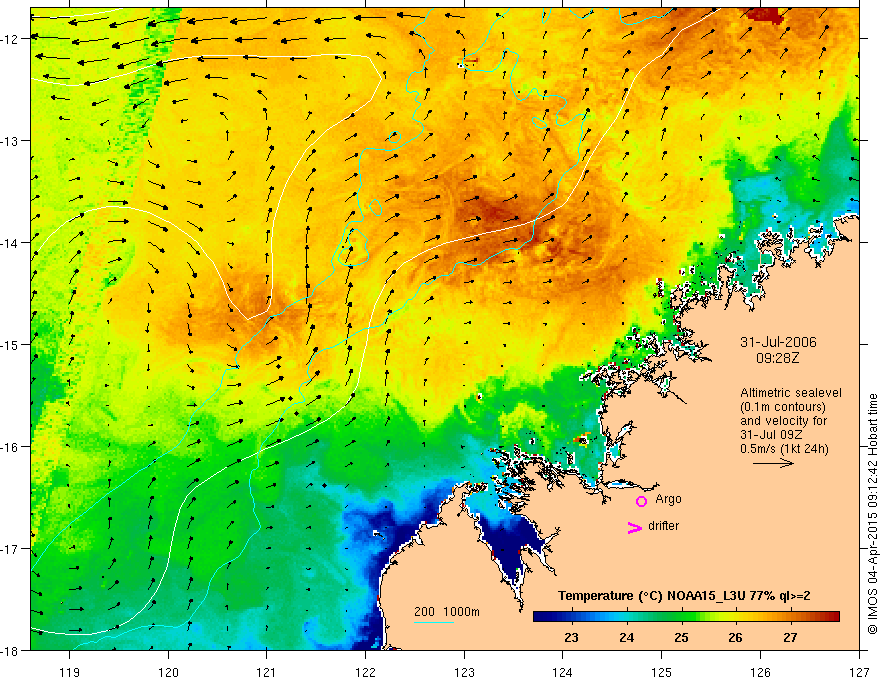Screen dimensions: 880x680
Task: Click the latitude axis label '-14'
Action: (x=10, y=243)
